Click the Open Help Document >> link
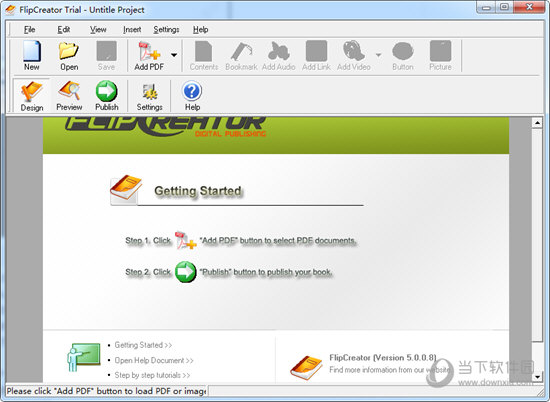550x402 pixels. (154, 360)
